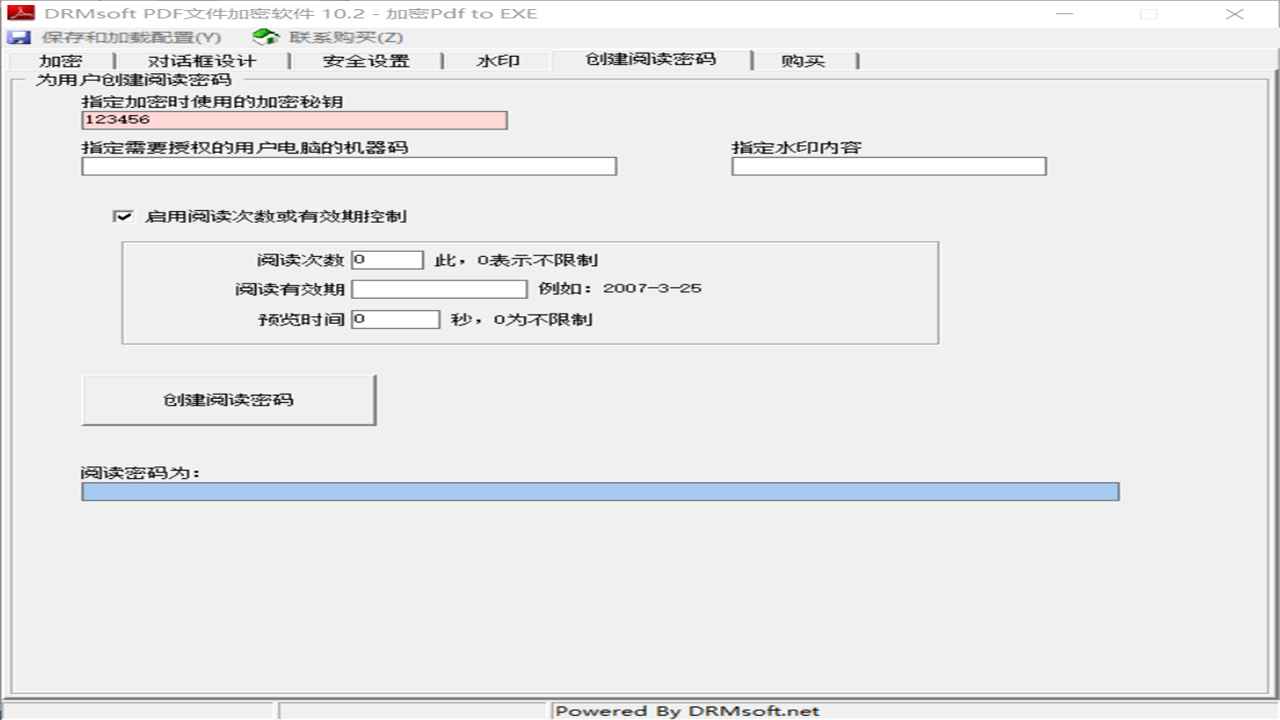
Task: Click the 指定水印内容 input field
Action: tap(889, 166)
